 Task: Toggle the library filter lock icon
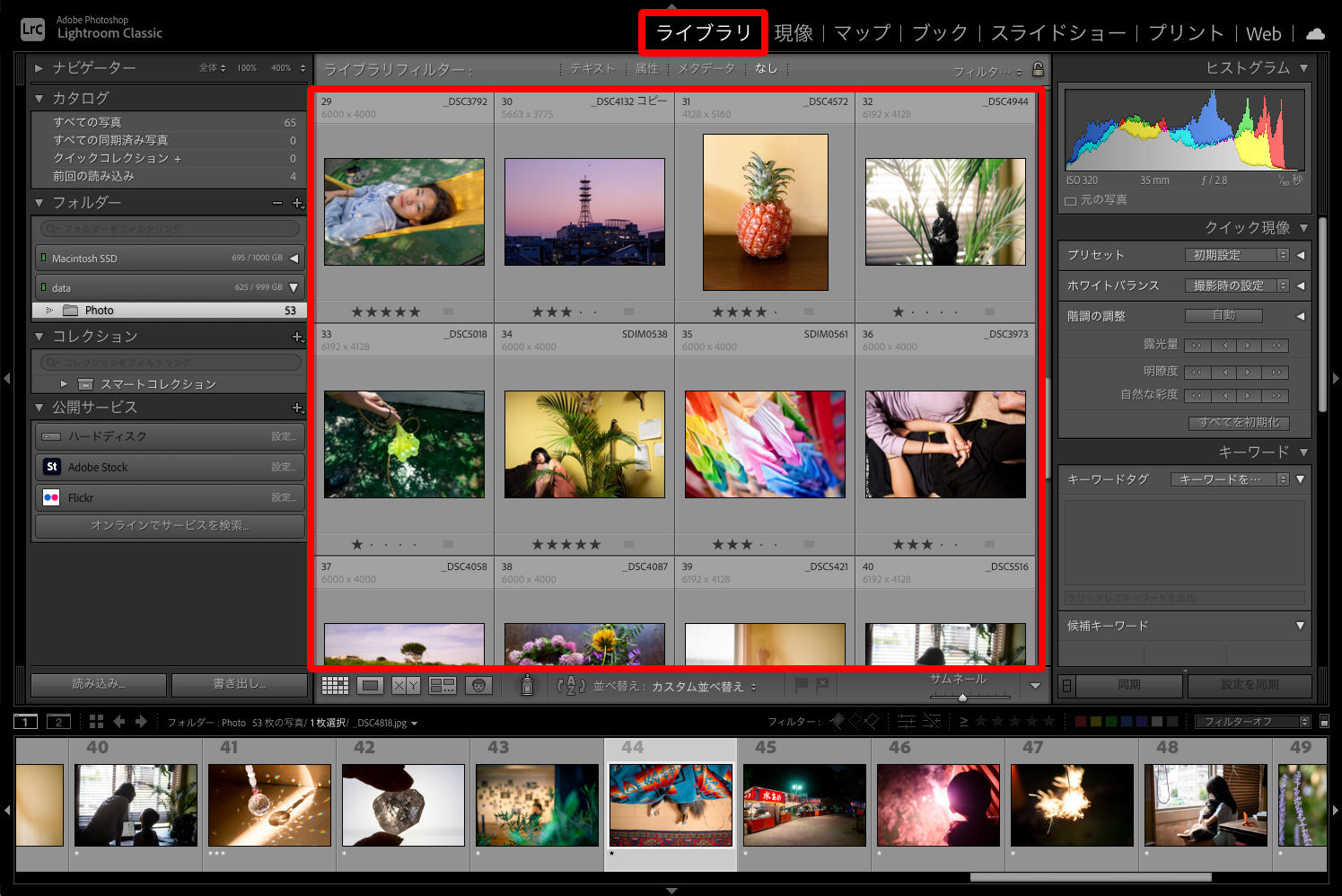coord(1038,69)
